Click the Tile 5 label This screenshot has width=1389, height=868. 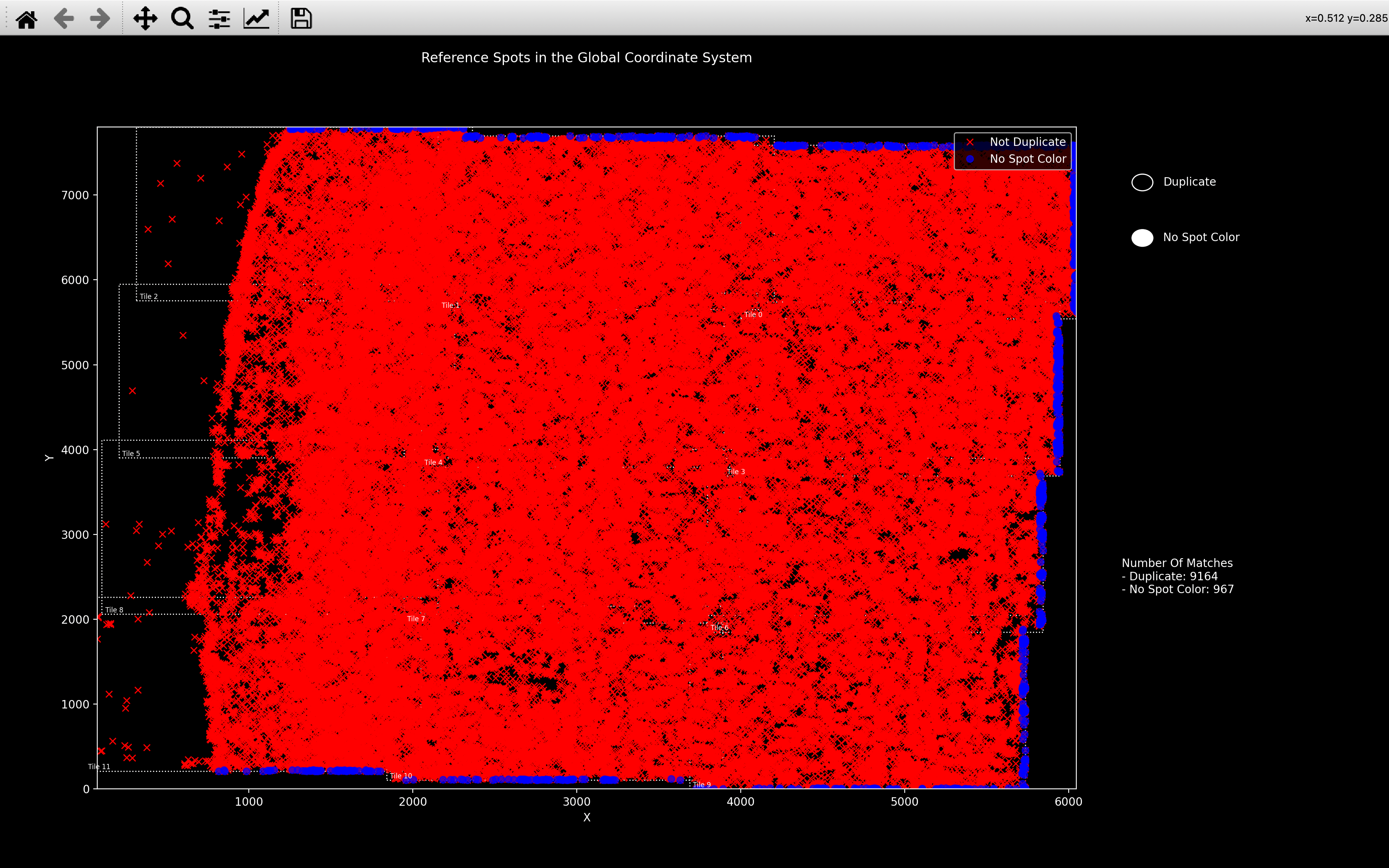pos(131,454)
